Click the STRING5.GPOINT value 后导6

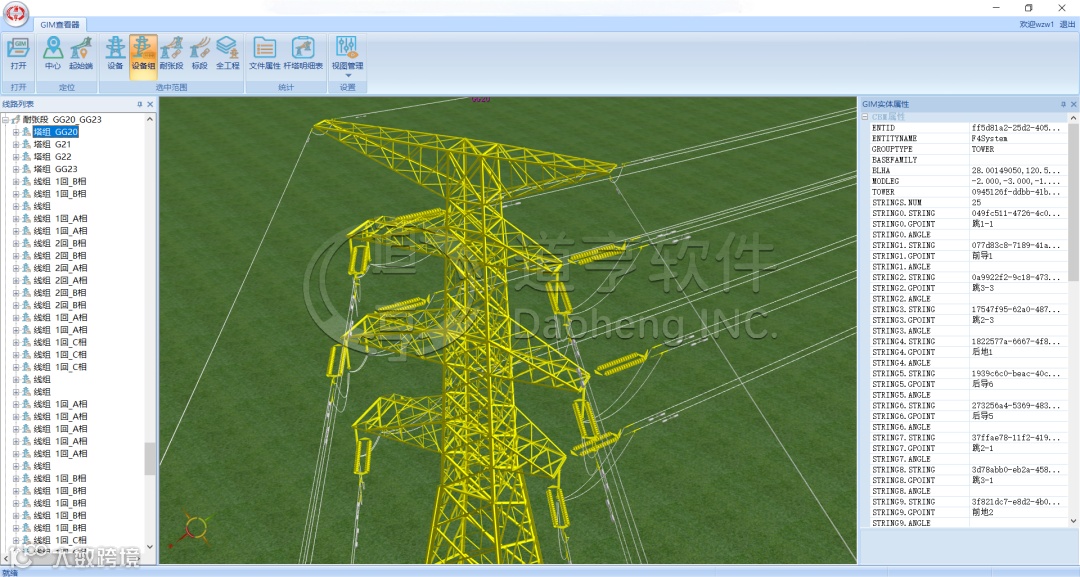(982, 384)
